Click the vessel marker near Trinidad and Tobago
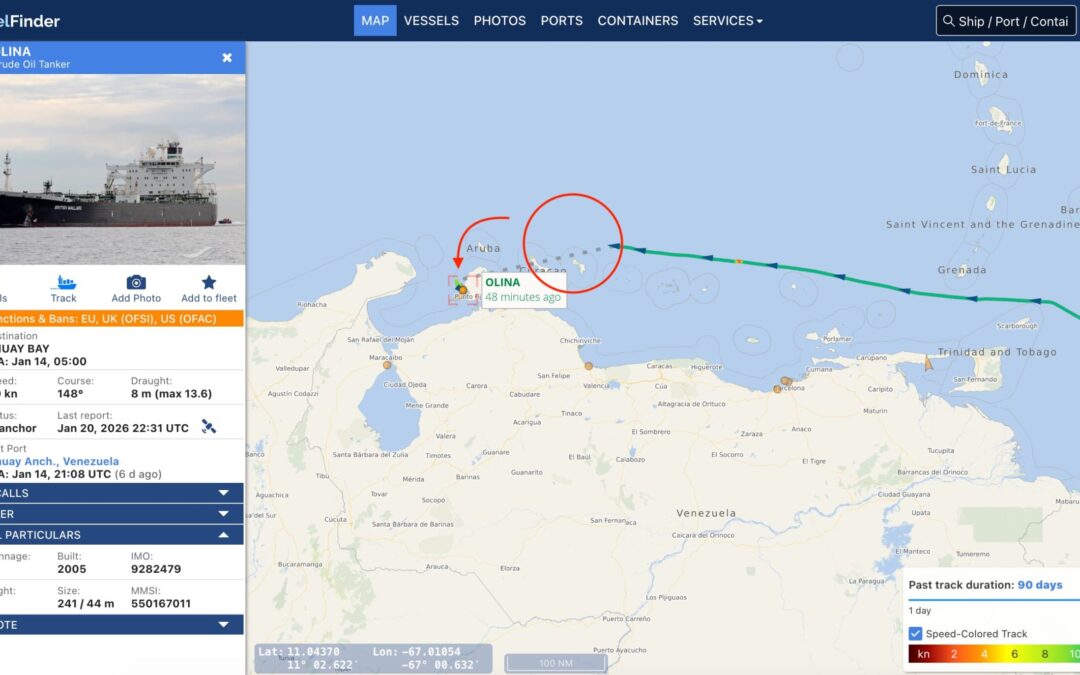 click(x=928, y=363)
